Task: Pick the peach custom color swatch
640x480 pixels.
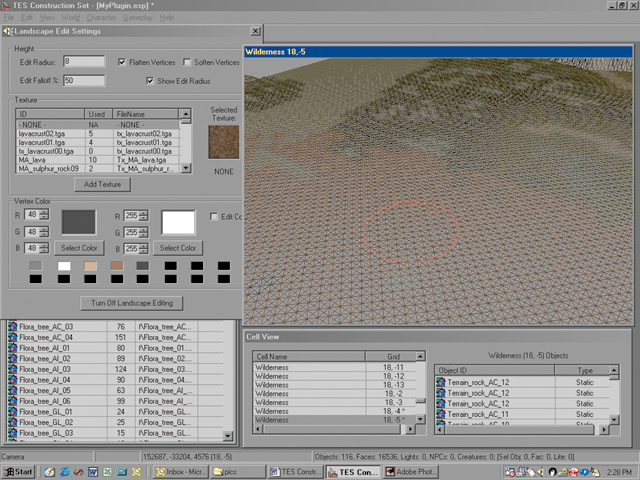Action: (x=90, y=265)
